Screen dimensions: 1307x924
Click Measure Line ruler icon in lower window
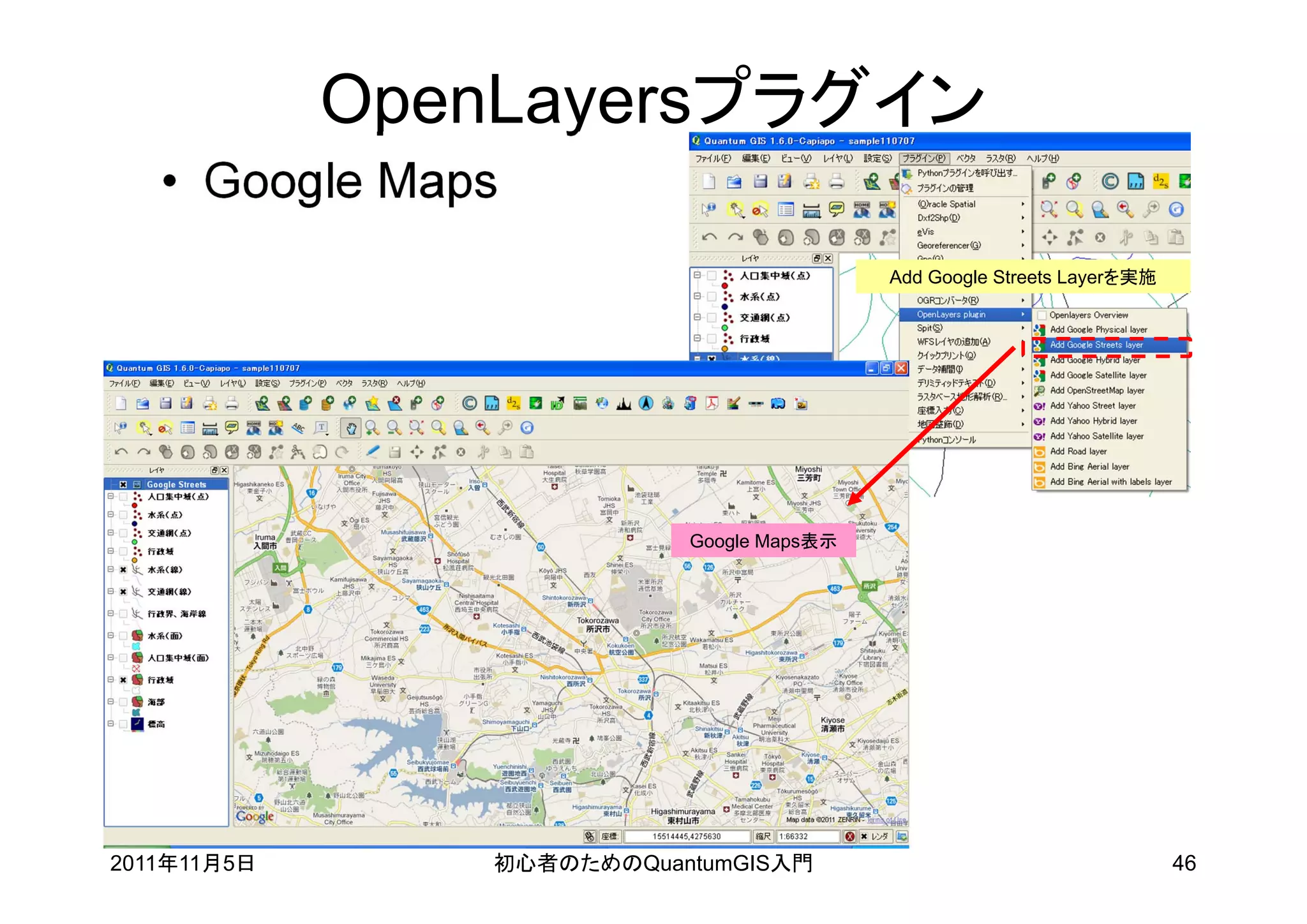point(209,428)
